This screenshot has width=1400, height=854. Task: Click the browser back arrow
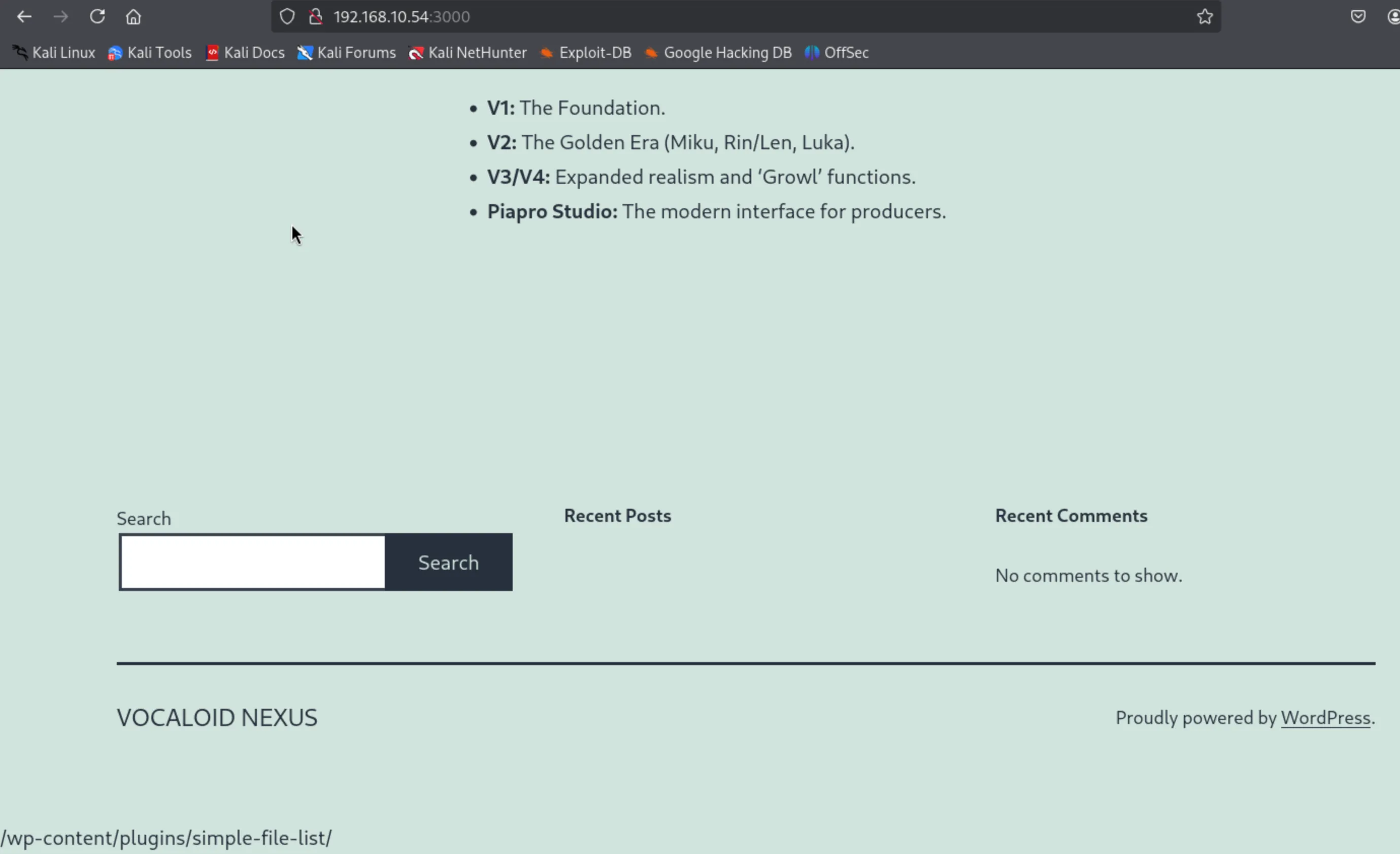(x=24, y=16)
